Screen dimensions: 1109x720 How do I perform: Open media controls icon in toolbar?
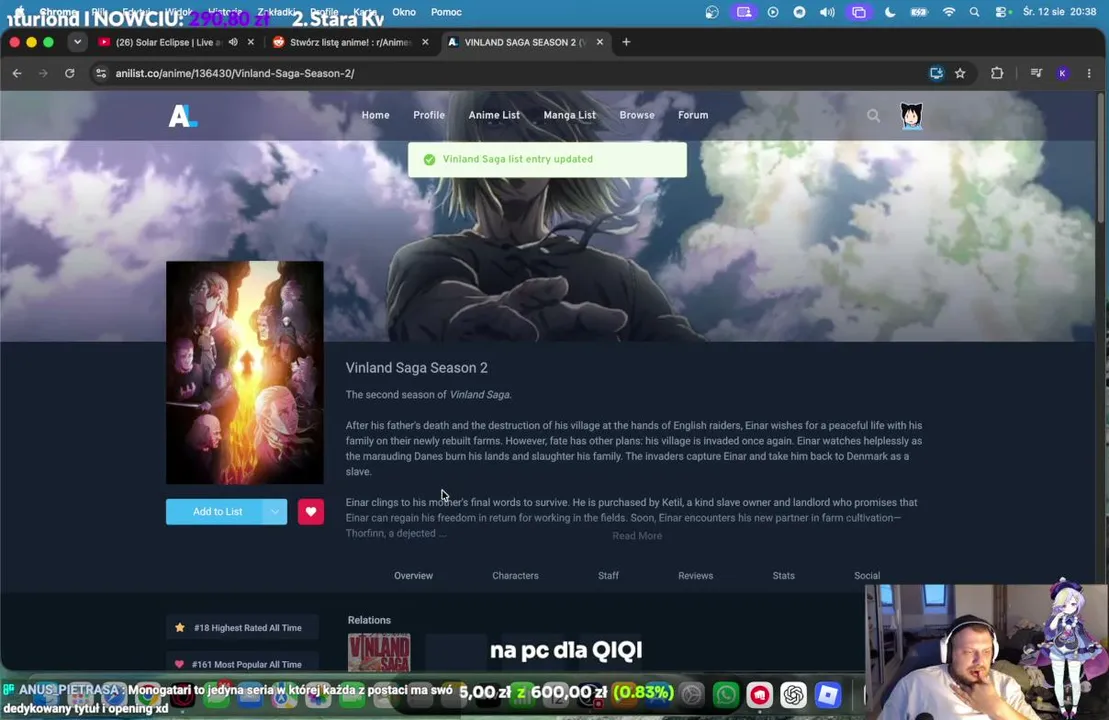point(1036,73)
